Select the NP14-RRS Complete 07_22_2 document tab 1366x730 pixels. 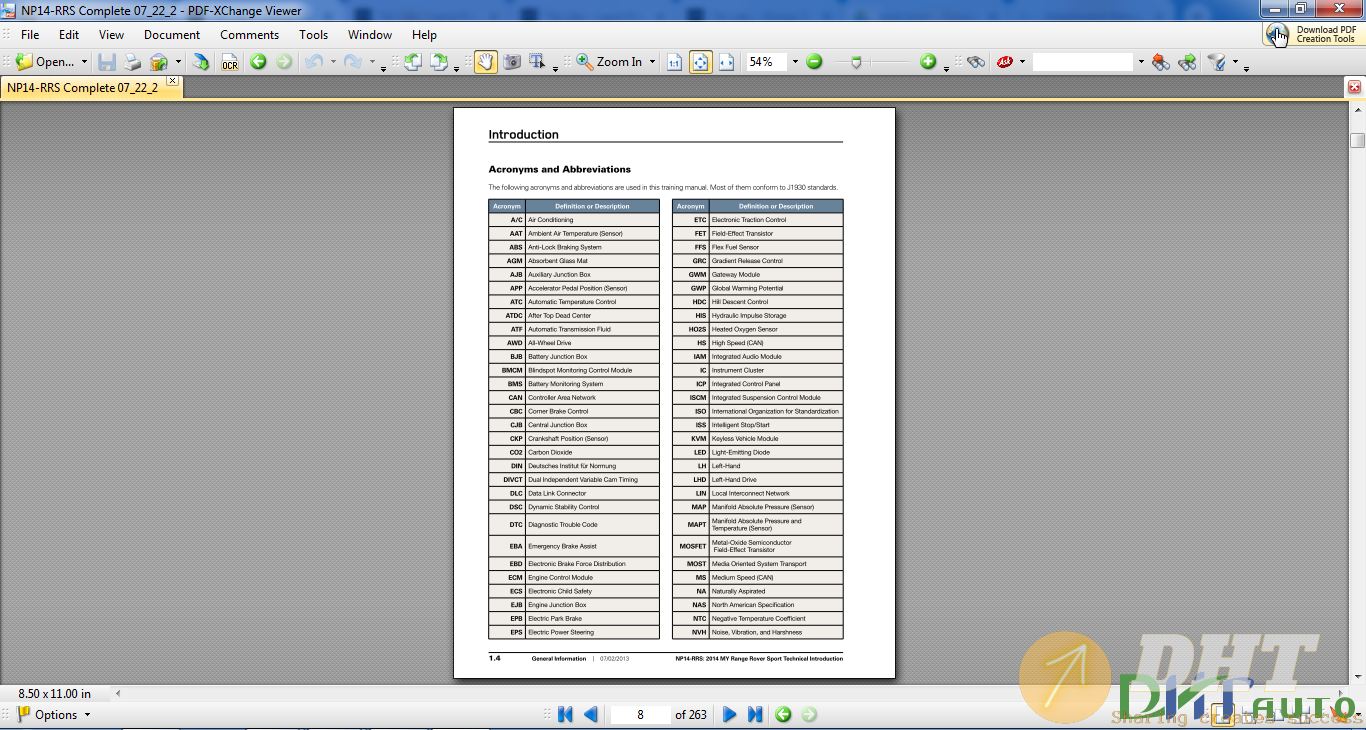[83, 88]
